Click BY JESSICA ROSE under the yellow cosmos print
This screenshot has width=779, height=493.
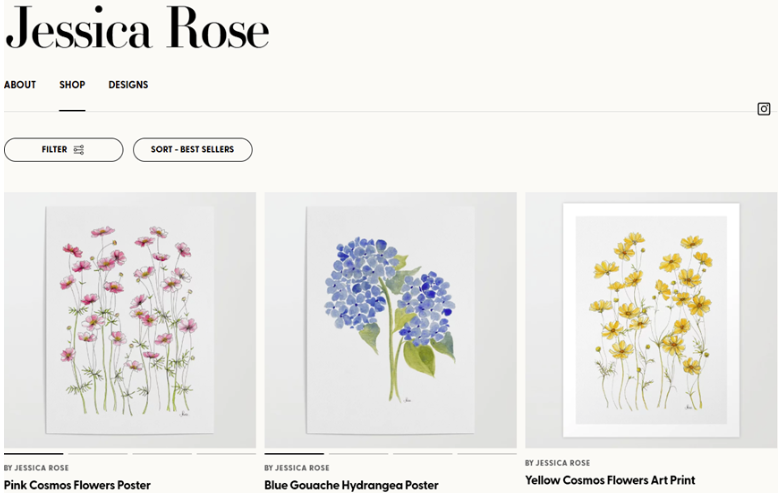pyautogui.click(x=557, y=463)
